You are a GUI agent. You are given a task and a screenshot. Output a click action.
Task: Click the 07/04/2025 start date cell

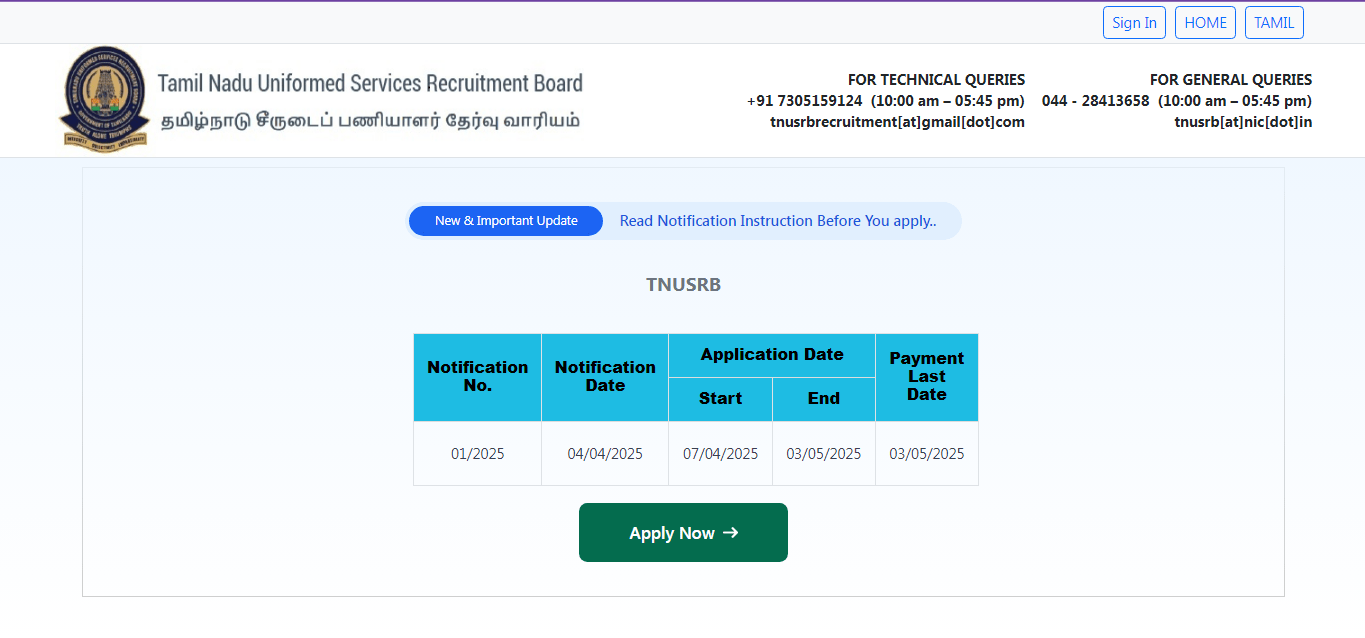pos(720,454)
